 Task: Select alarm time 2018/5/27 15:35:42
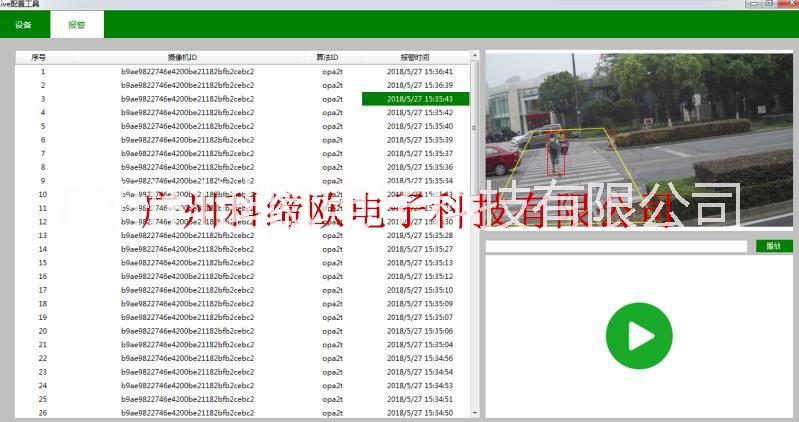pyautogui.click(x=419, y=113)
